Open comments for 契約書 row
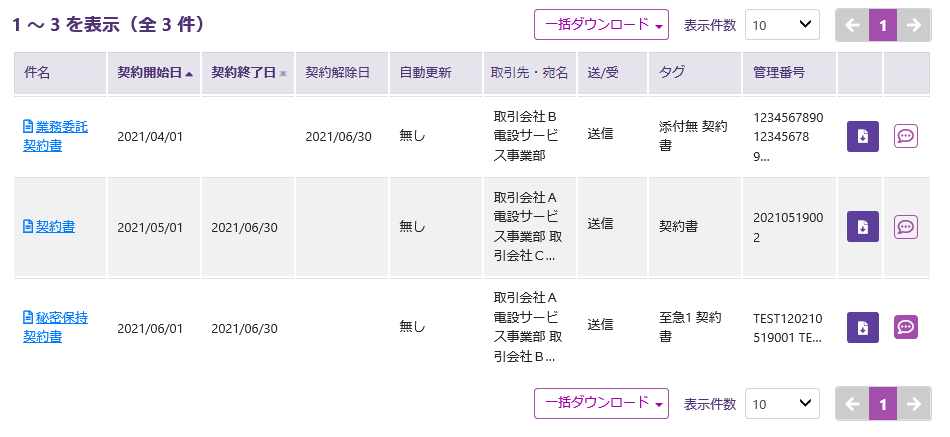 (906, 226)
